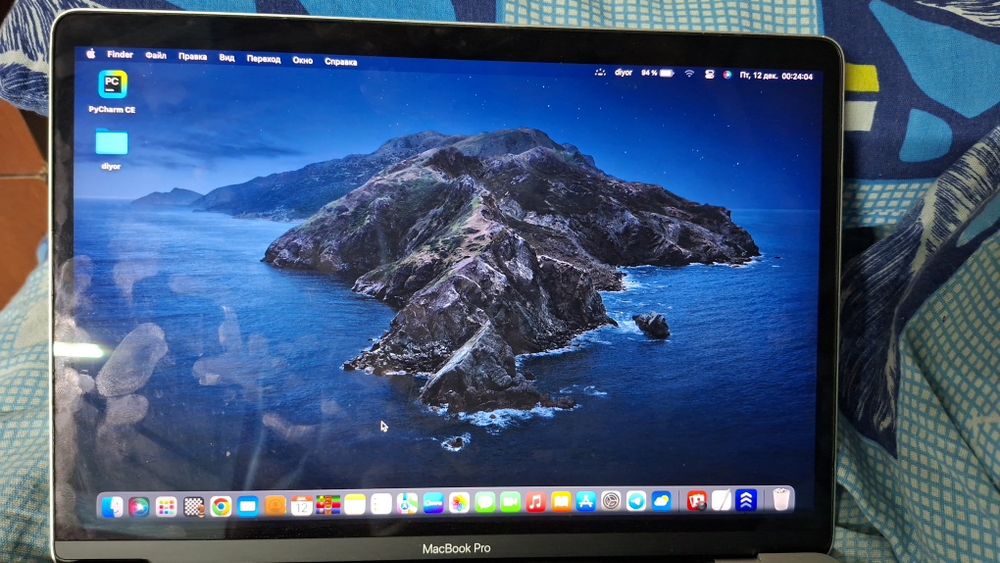
Task: Open the Calendar app showing 12
Action: click(x=301, y=506)
